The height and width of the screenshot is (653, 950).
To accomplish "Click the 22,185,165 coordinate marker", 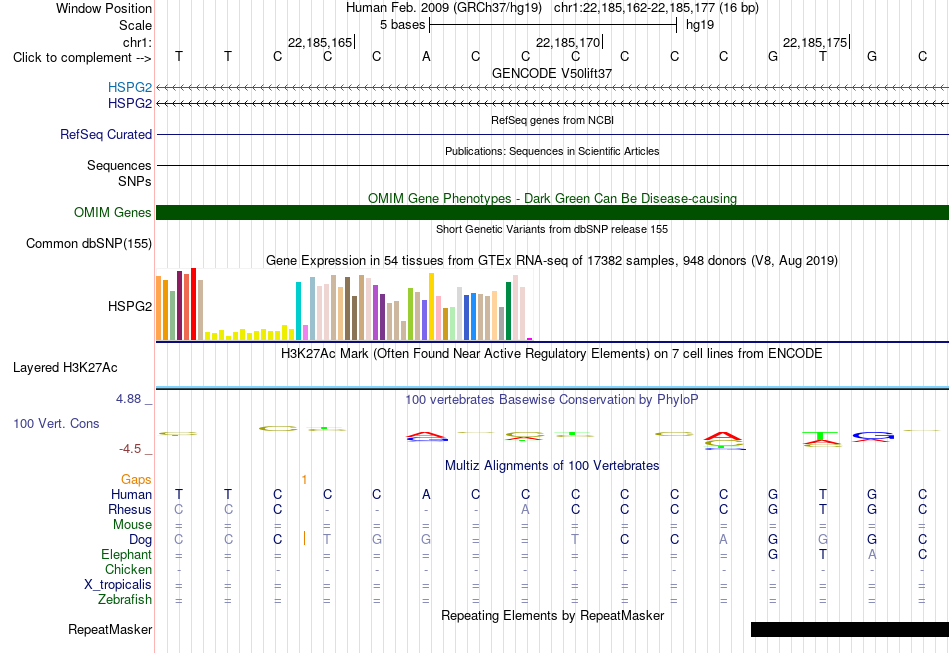I will [x=320, y=42].
